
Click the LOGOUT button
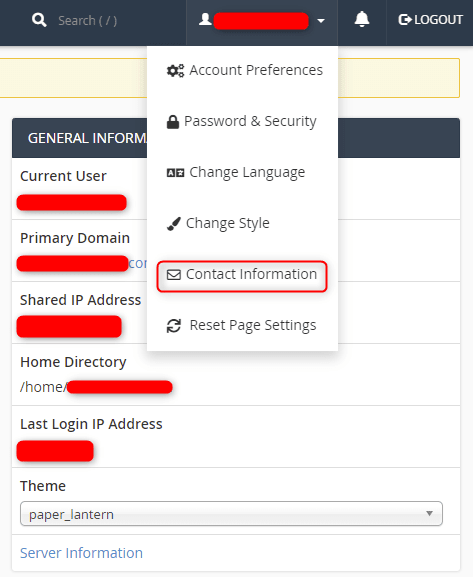pos(430,20)
